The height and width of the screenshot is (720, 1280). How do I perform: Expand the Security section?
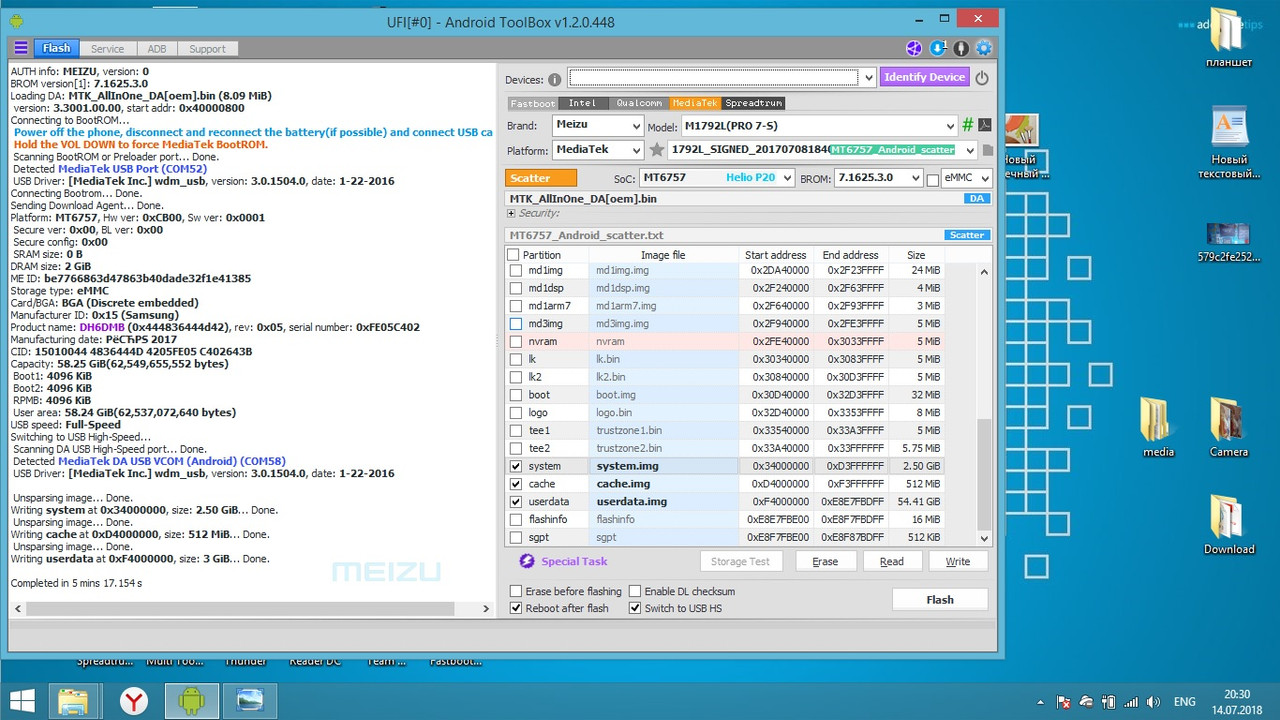pyautogui.click(x=511, y=213)
